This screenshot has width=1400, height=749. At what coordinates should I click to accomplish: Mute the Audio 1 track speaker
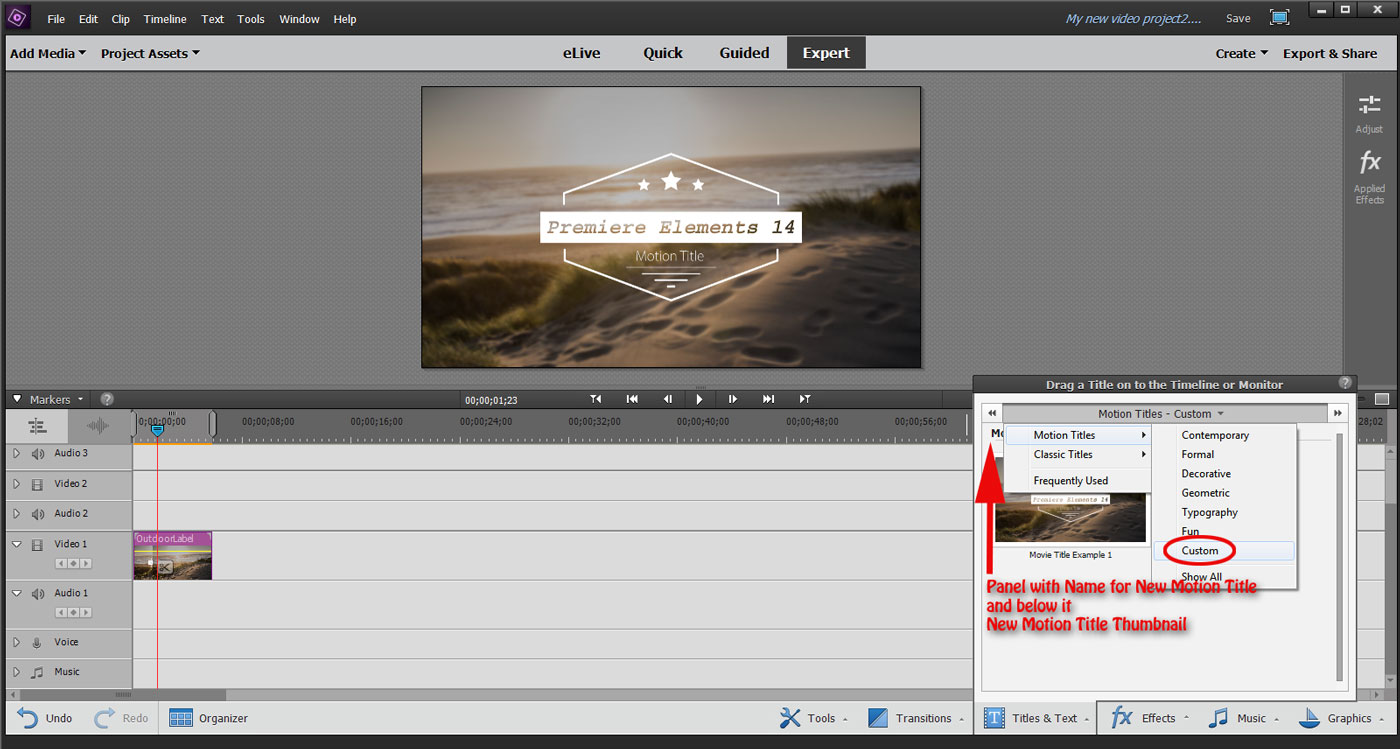coord(37,594)
